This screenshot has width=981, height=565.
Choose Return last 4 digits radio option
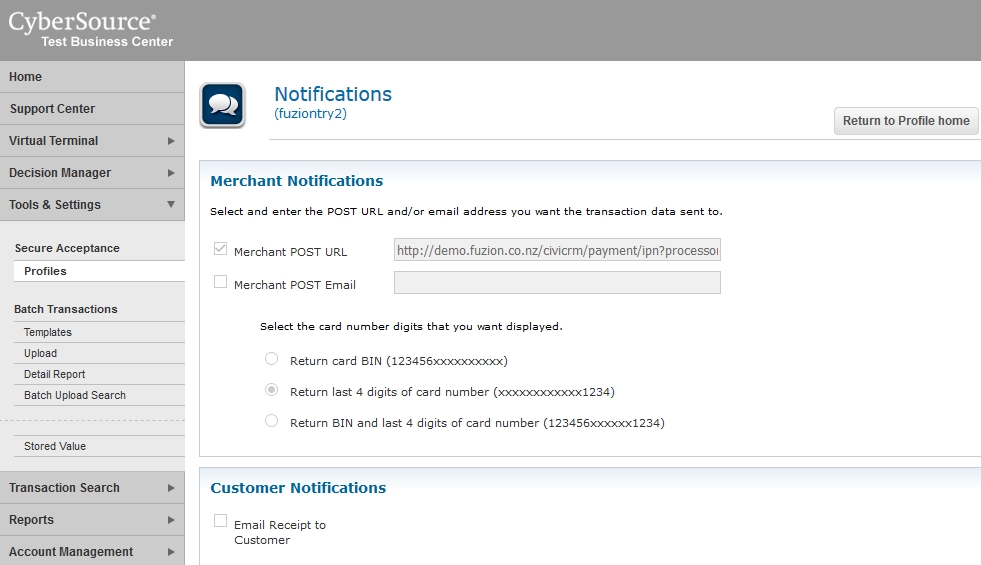click(x=271, y=390)
